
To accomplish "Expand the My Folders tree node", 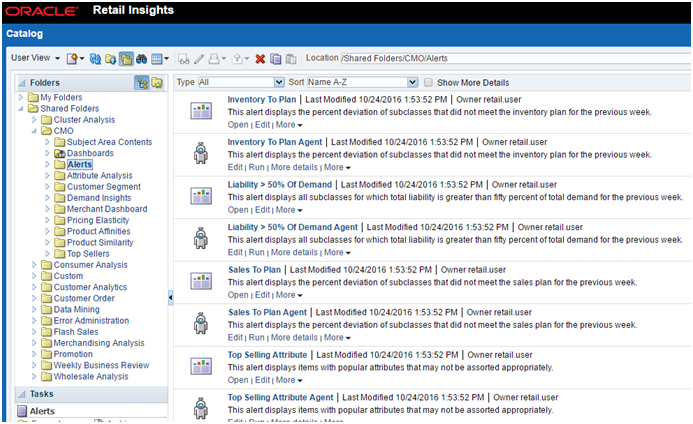I will 21,97.
